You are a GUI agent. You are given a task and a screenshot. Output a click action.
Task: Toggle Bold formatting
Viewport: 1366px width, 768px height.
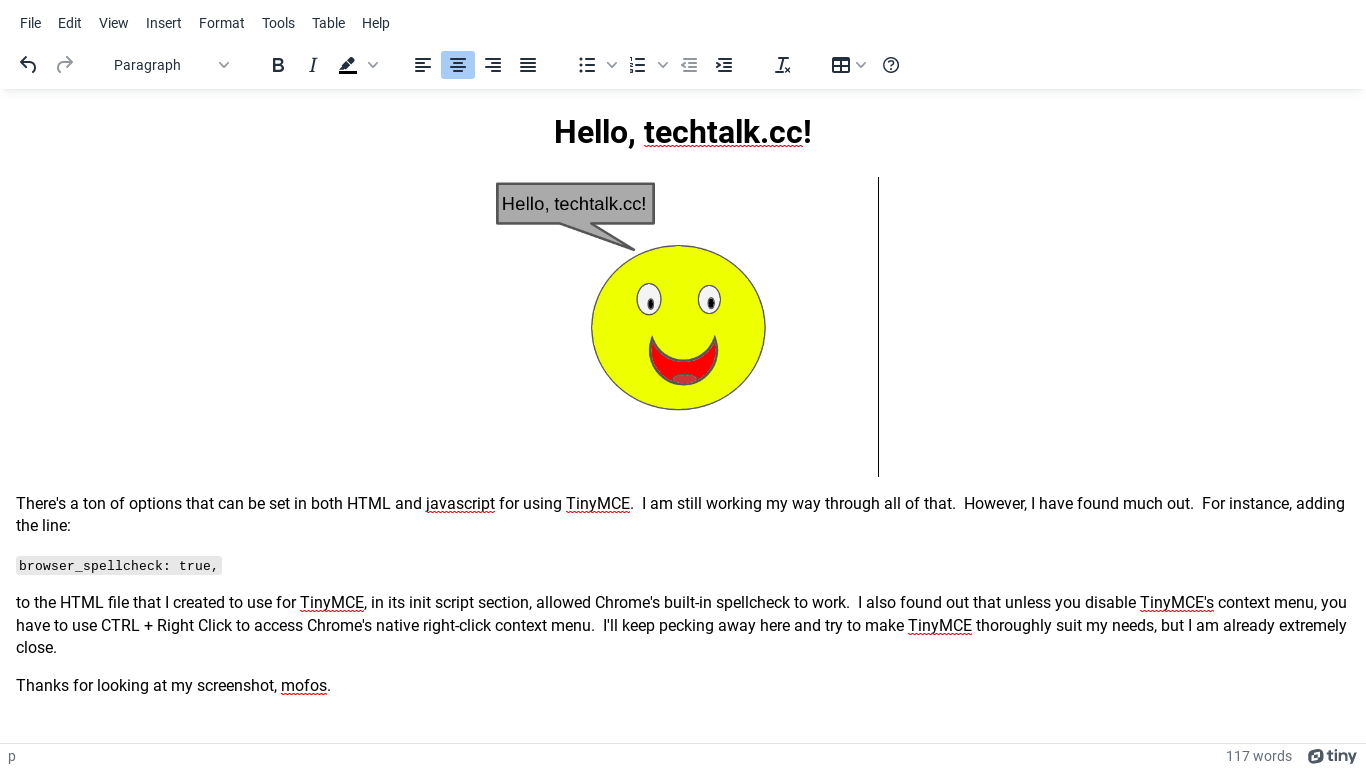pyautogui.click(x=278, y=65)
